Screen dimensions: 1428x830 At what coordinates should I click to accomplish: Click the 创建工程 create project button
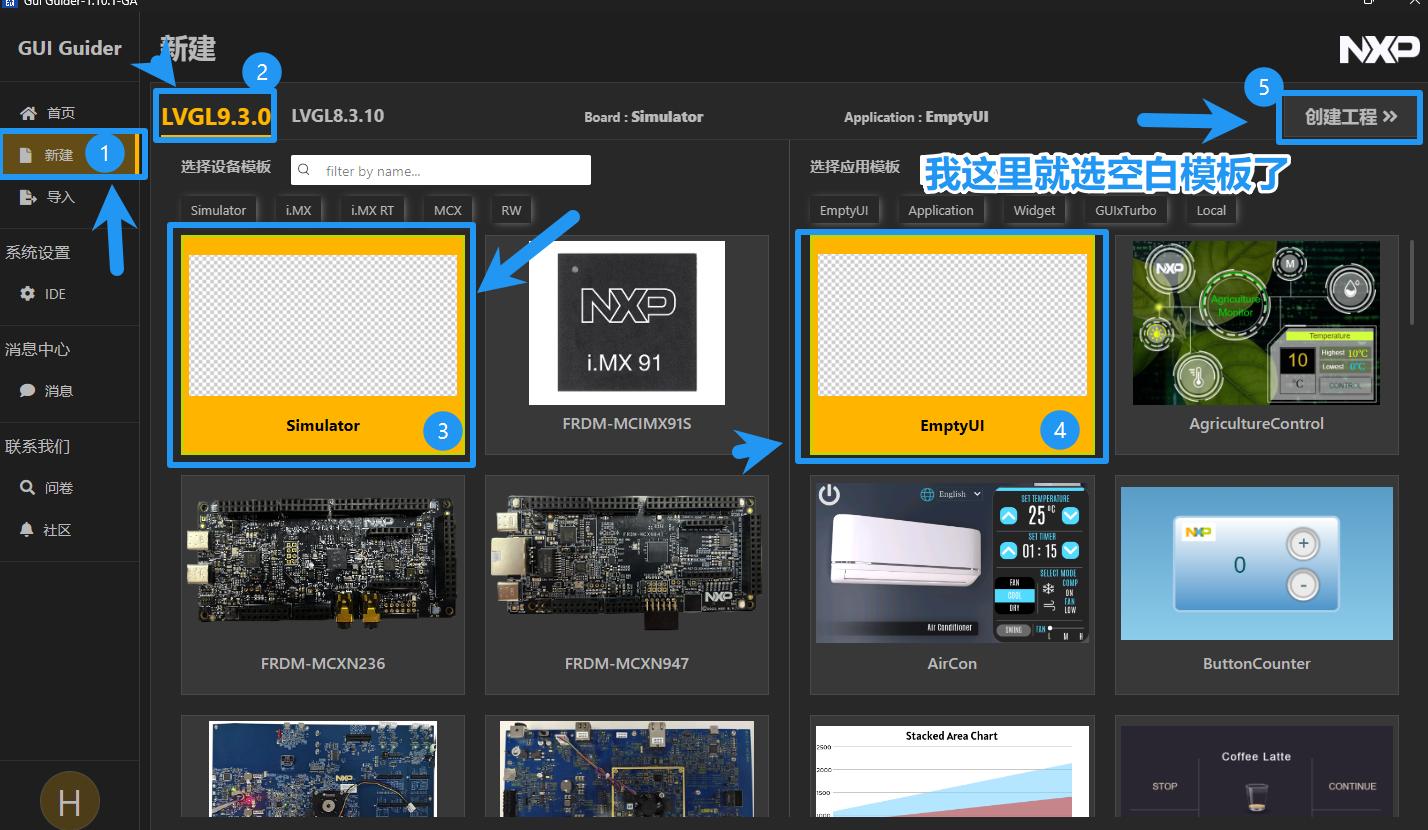click(1350, 117)
